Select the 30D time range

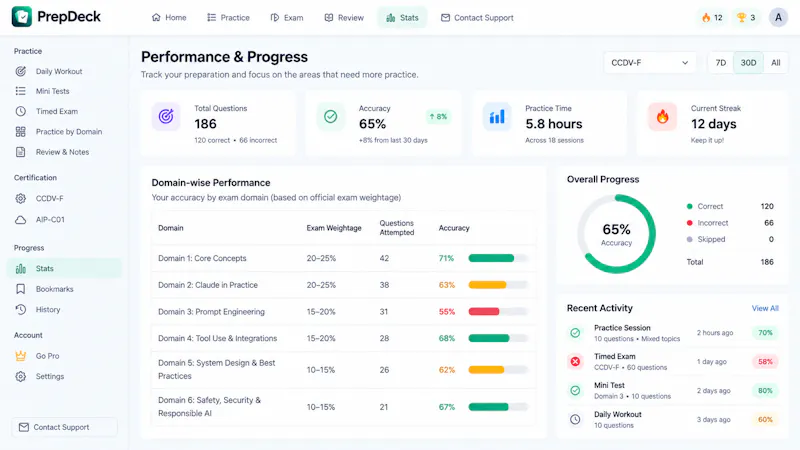coord(748,63)
